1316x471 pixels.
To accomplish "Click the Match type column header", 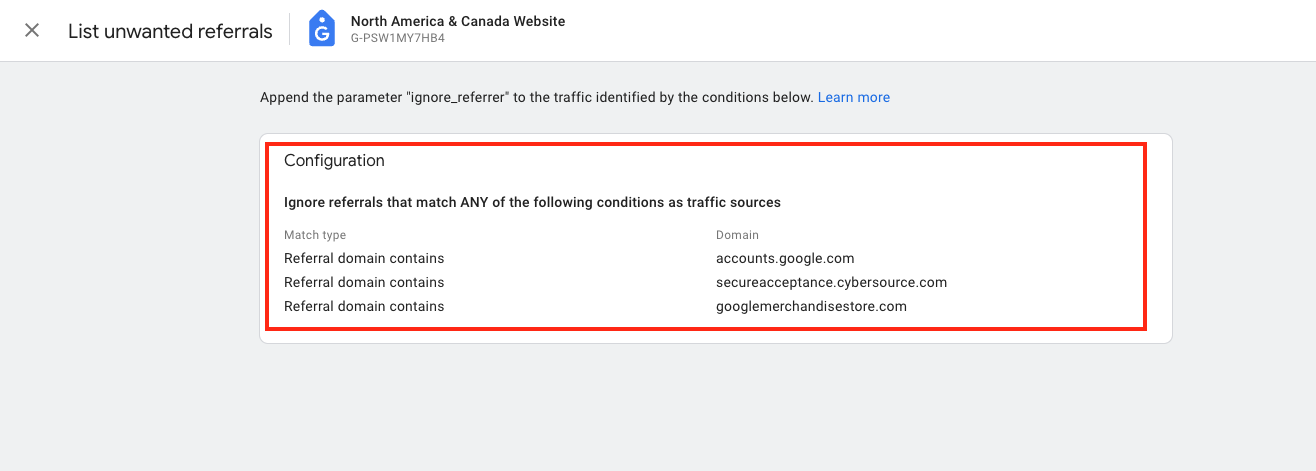I will click(315, 235).
